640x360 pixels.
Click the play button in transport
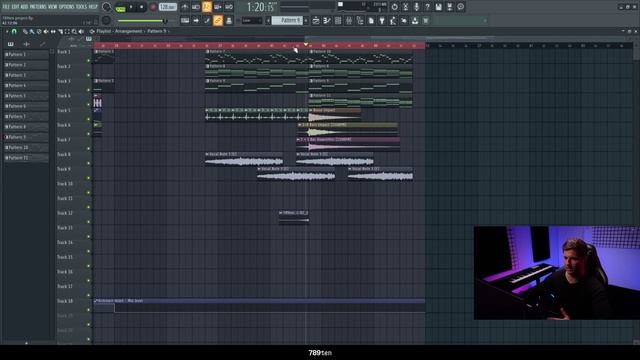click(x=131, y=7)
